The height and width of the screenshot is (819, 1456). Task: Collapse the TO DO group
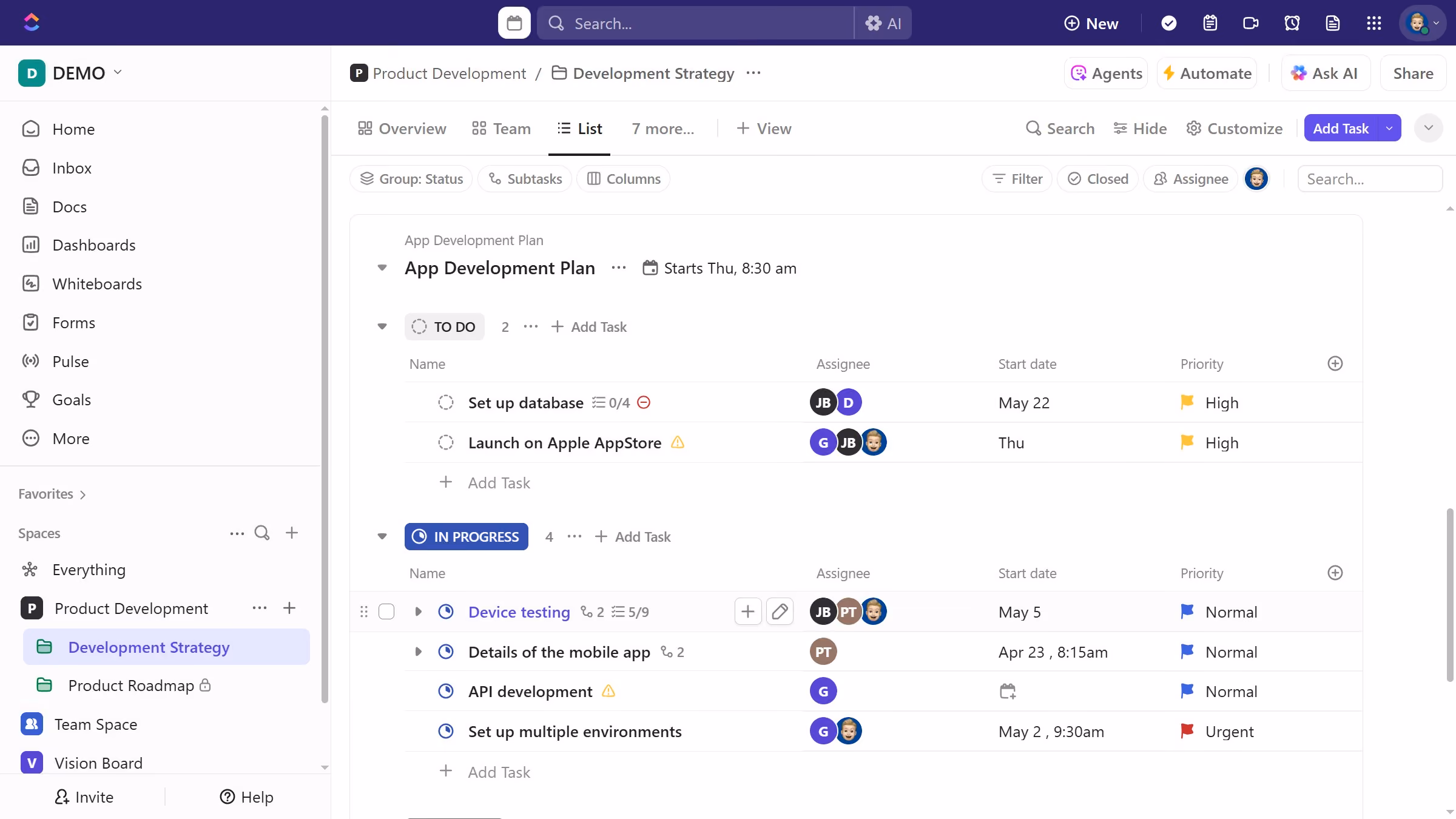coord(382,326)
